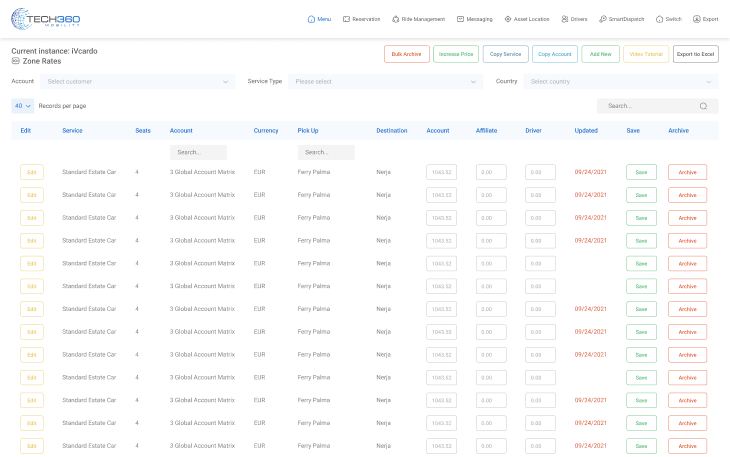Click the 'Records per page' label
This screenshot has height=457, width=730.
tap(62, 106)
